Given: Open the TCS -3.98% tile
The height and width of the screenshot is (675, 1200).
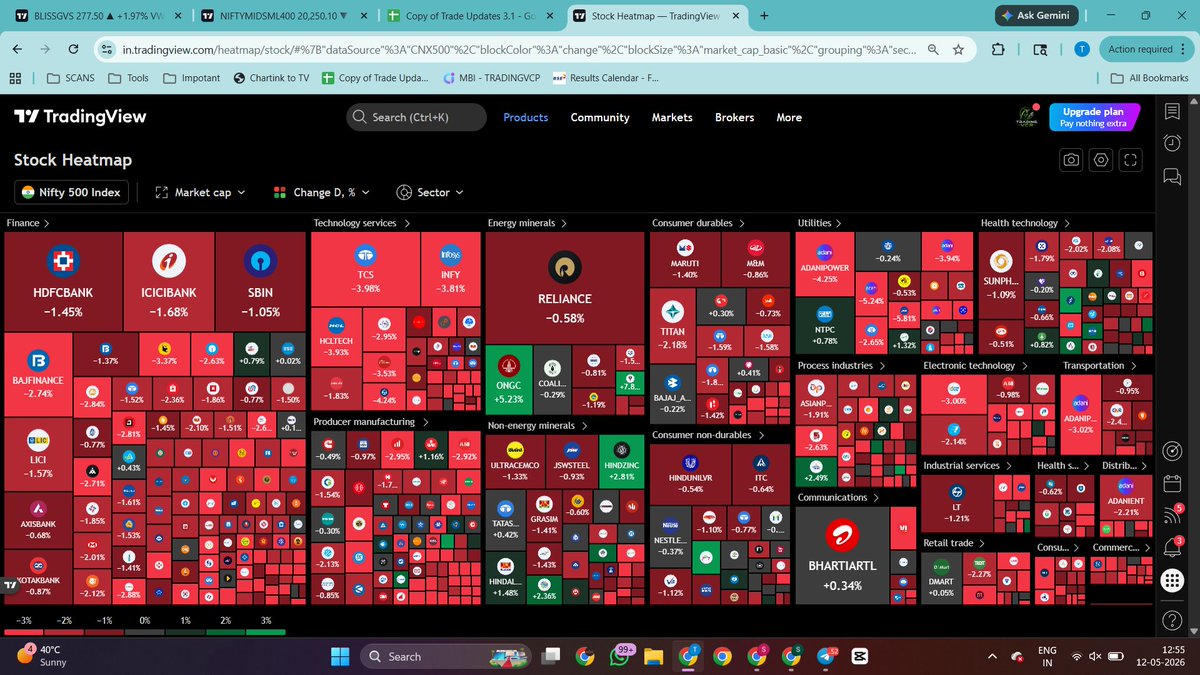Looking at the screenshot, I should pyautogui.click(x=365, y=270).
